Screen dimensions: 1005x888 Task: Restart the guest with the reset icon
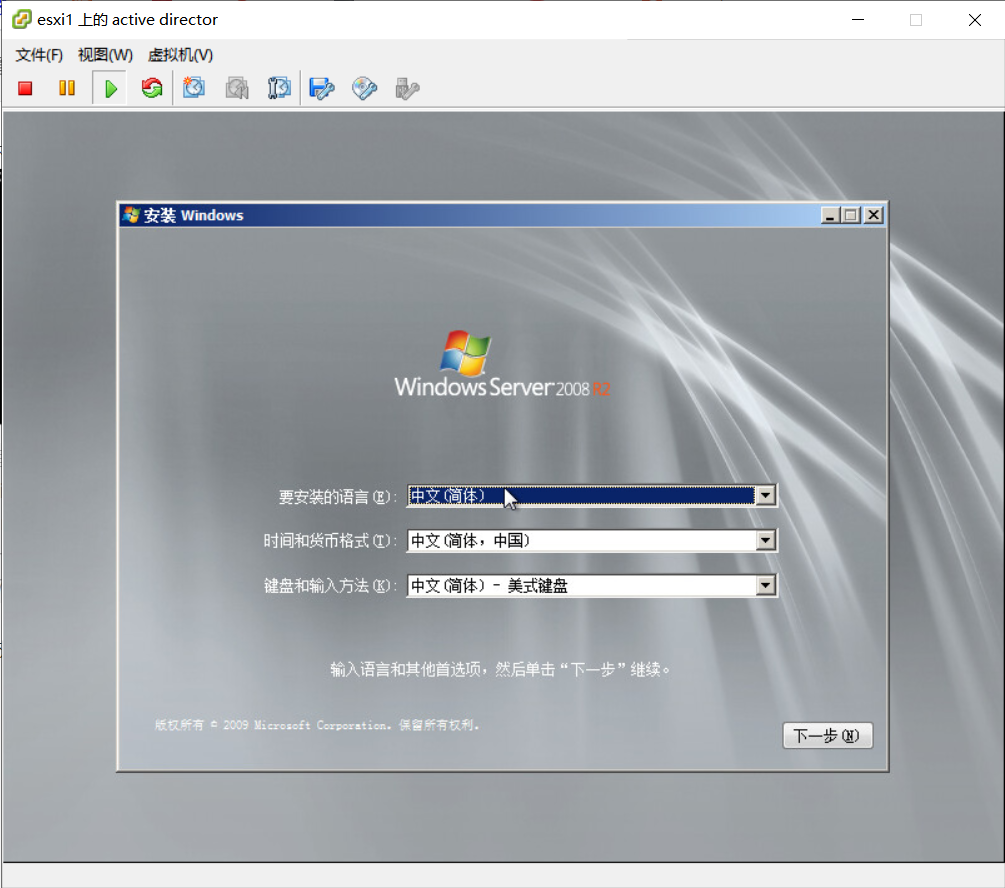pyautogui.click(x=152, y=88)
